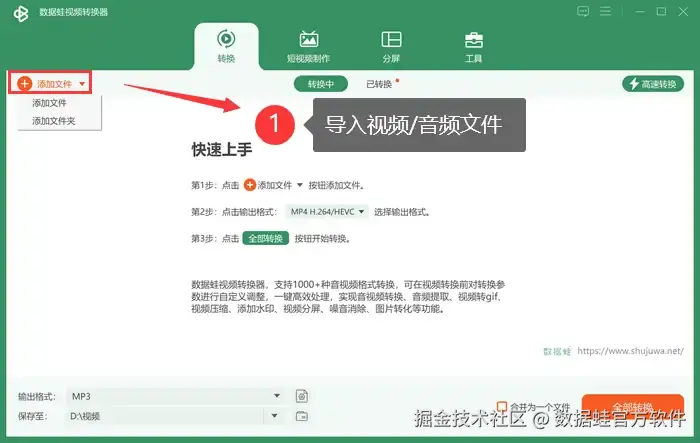Image resolution: width=700 pixels, height=443 pixels.
Task: Open the https://www.shujuwa.net/ link
Action: pos(630,351)
